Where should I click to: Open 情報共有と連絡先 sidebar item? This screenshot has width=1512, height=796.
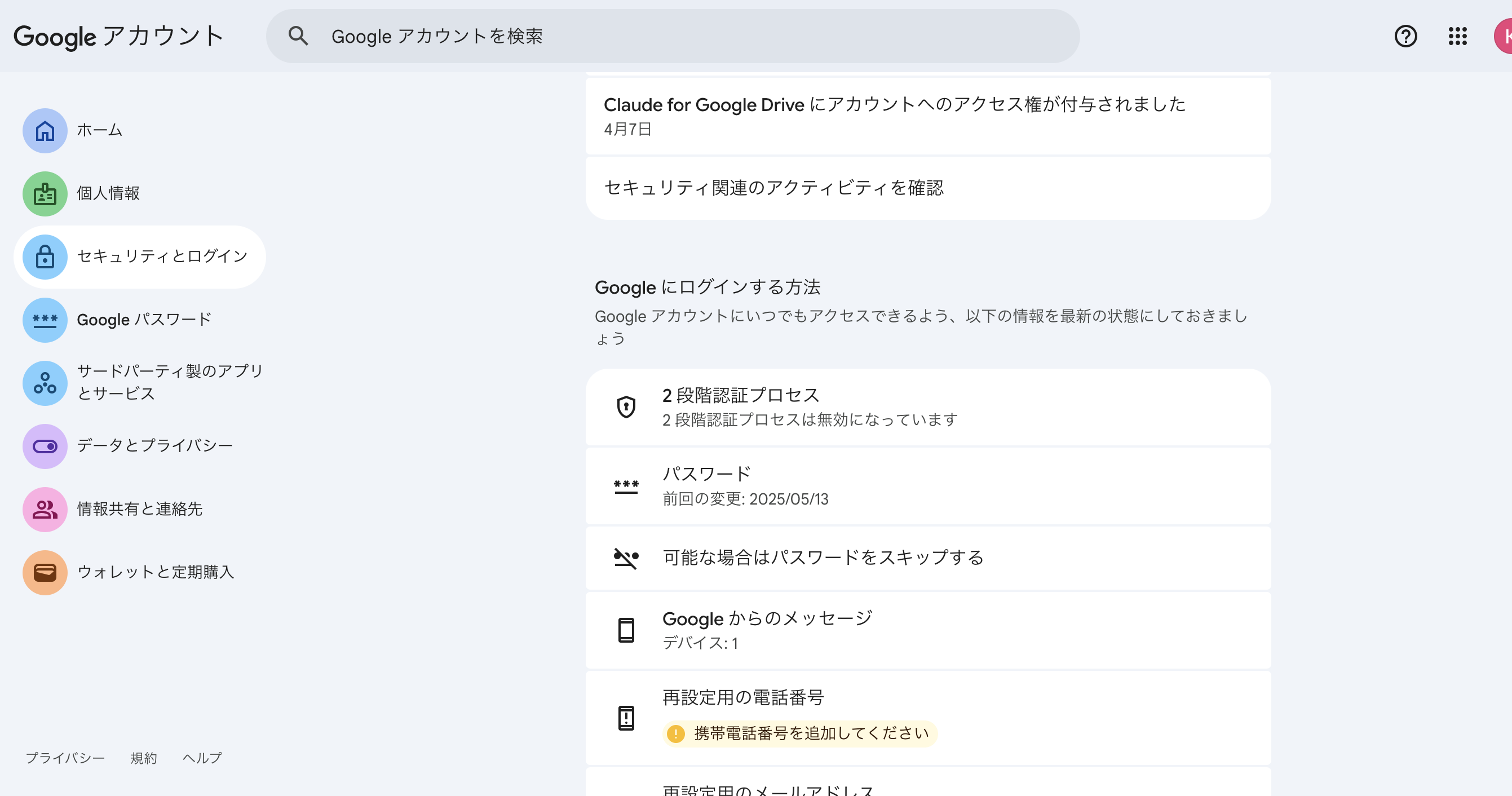pos(140,509)
